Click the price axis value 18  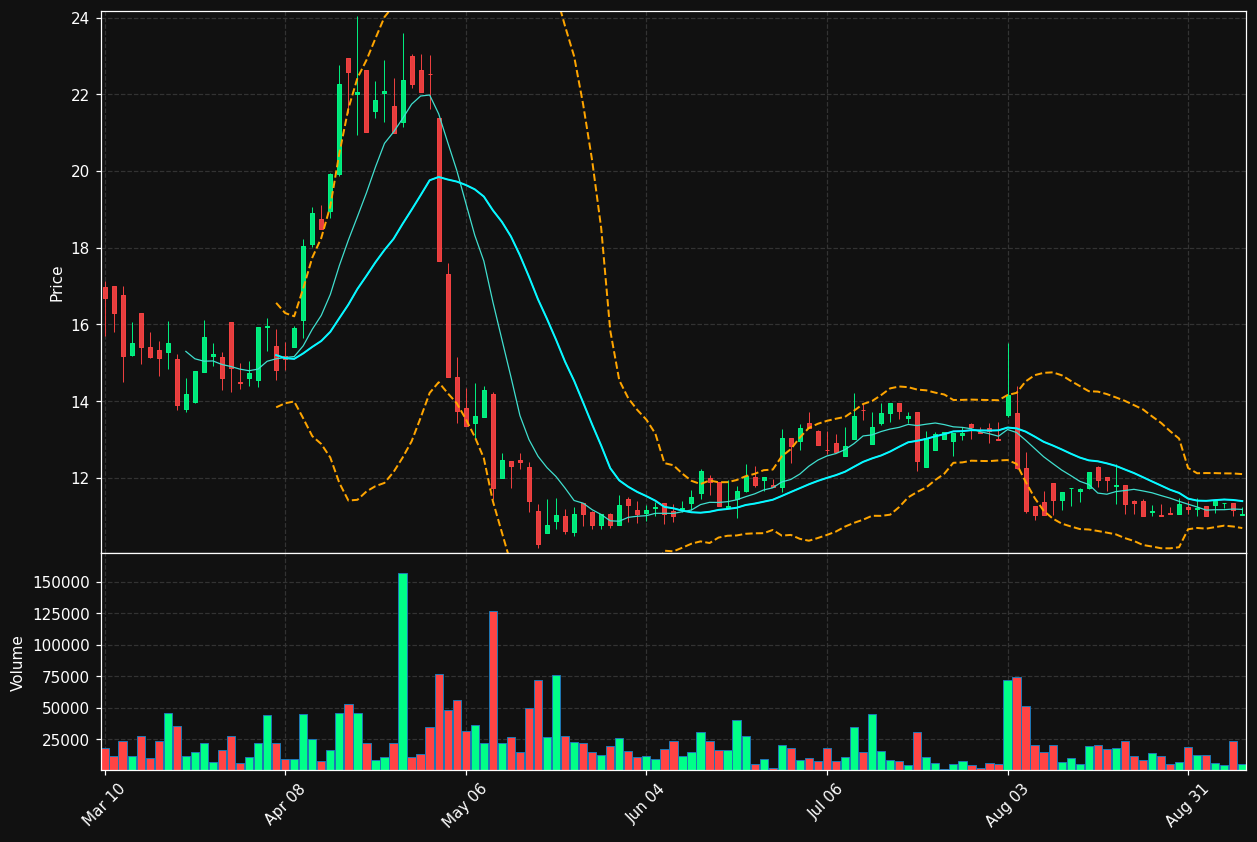coord(81,248)
